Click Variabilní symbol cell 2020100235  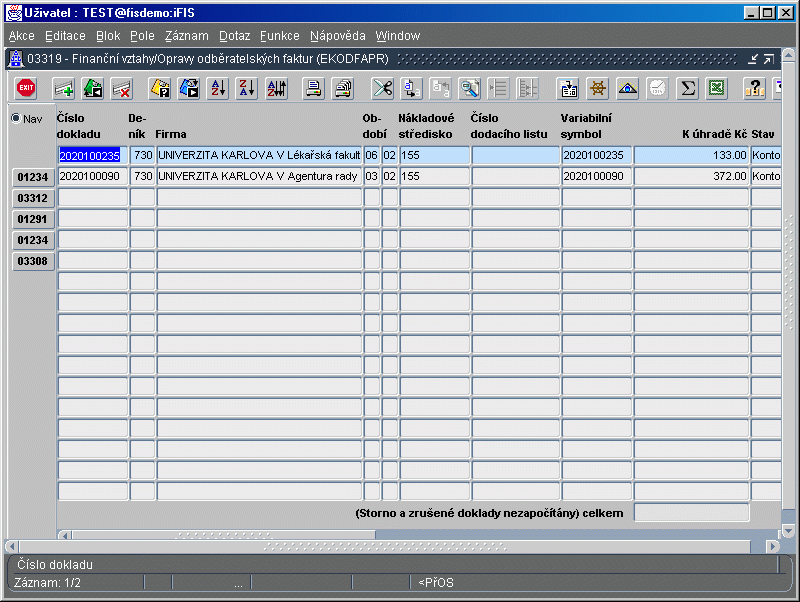point(597,155)
